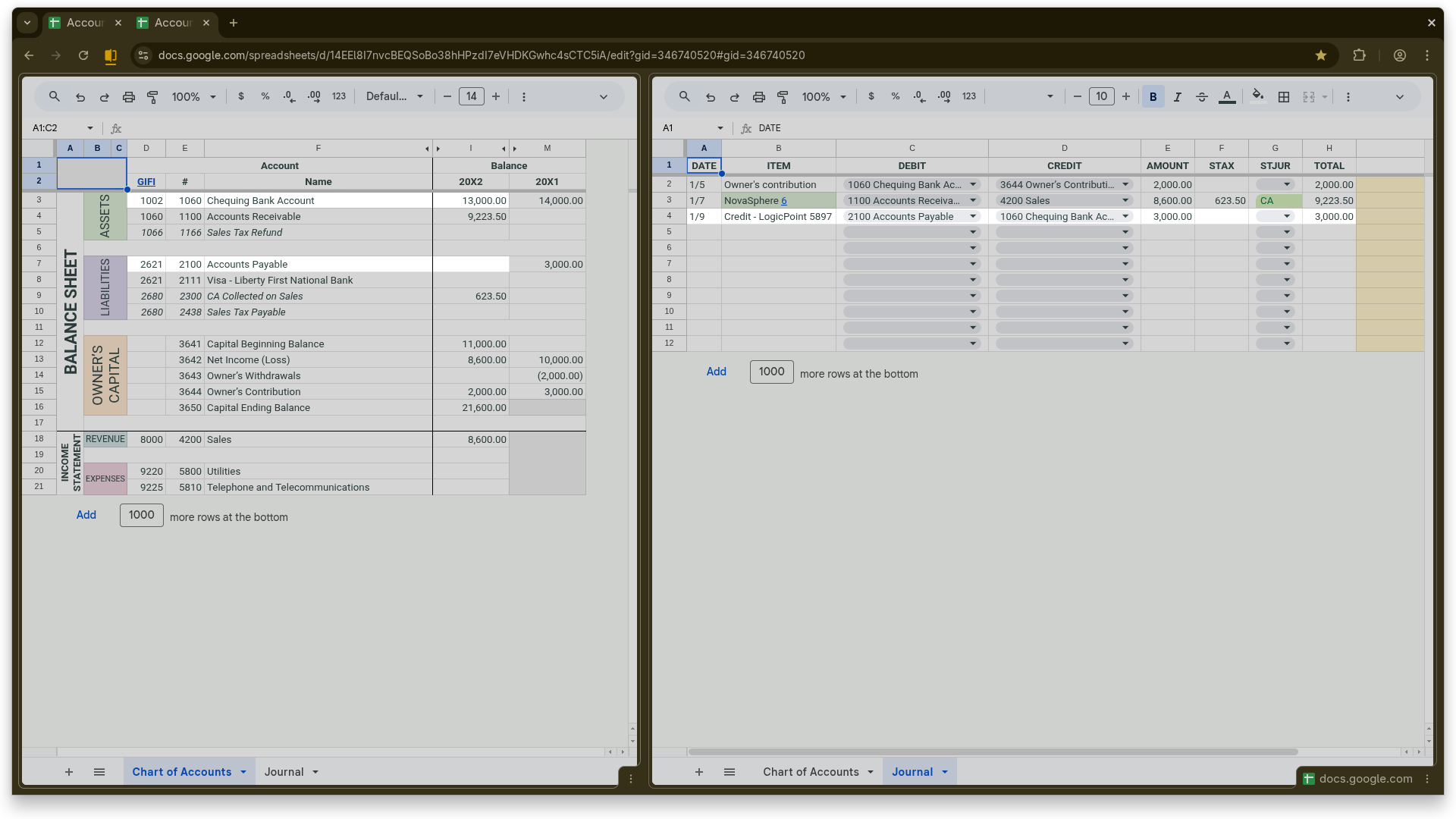Toggle bold formatting in the right toolbar
Screen dimensions: 1456x819
pos(1152,96)
